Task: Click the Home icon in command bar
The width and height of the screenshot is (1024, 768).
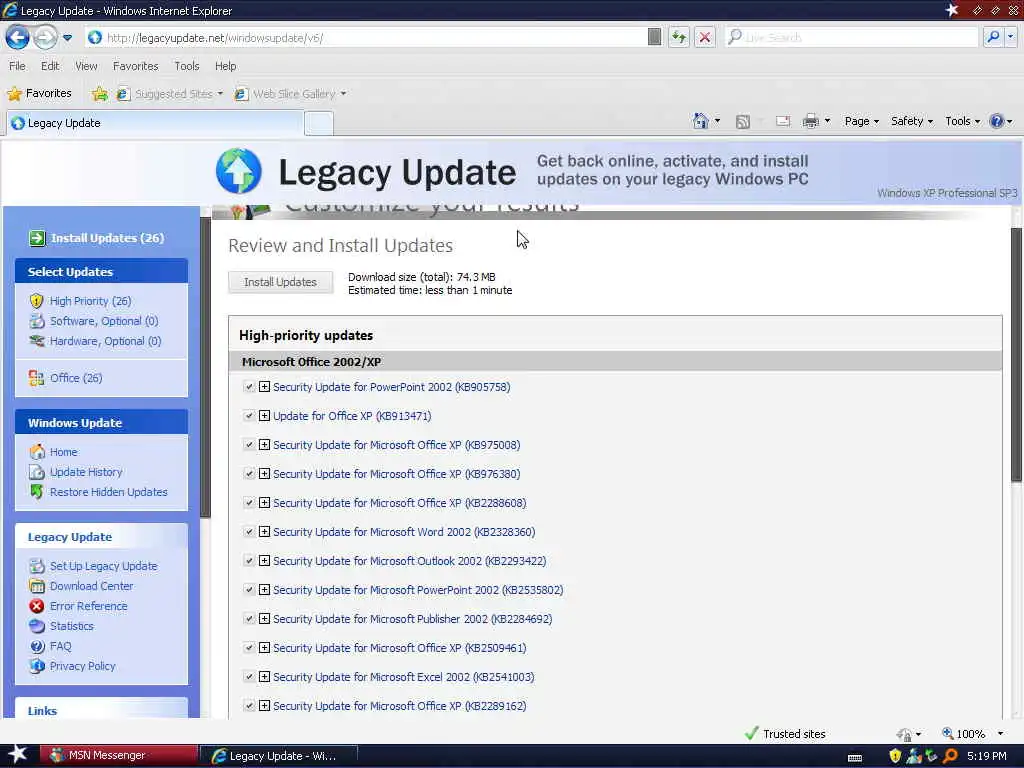Action: pos(701,121)
